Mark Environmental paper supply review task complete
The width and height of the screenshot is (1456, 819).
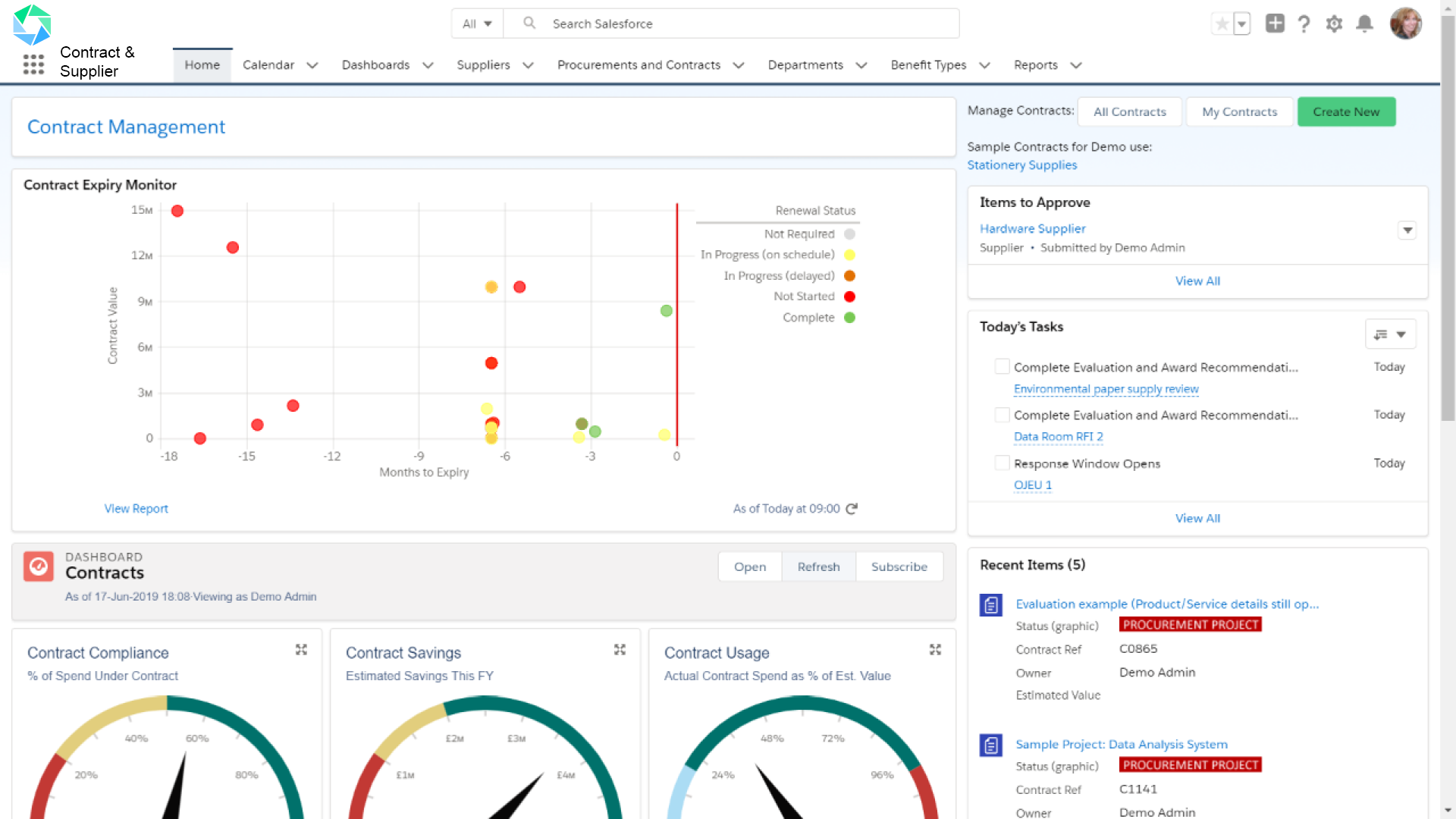point(1002,366)
